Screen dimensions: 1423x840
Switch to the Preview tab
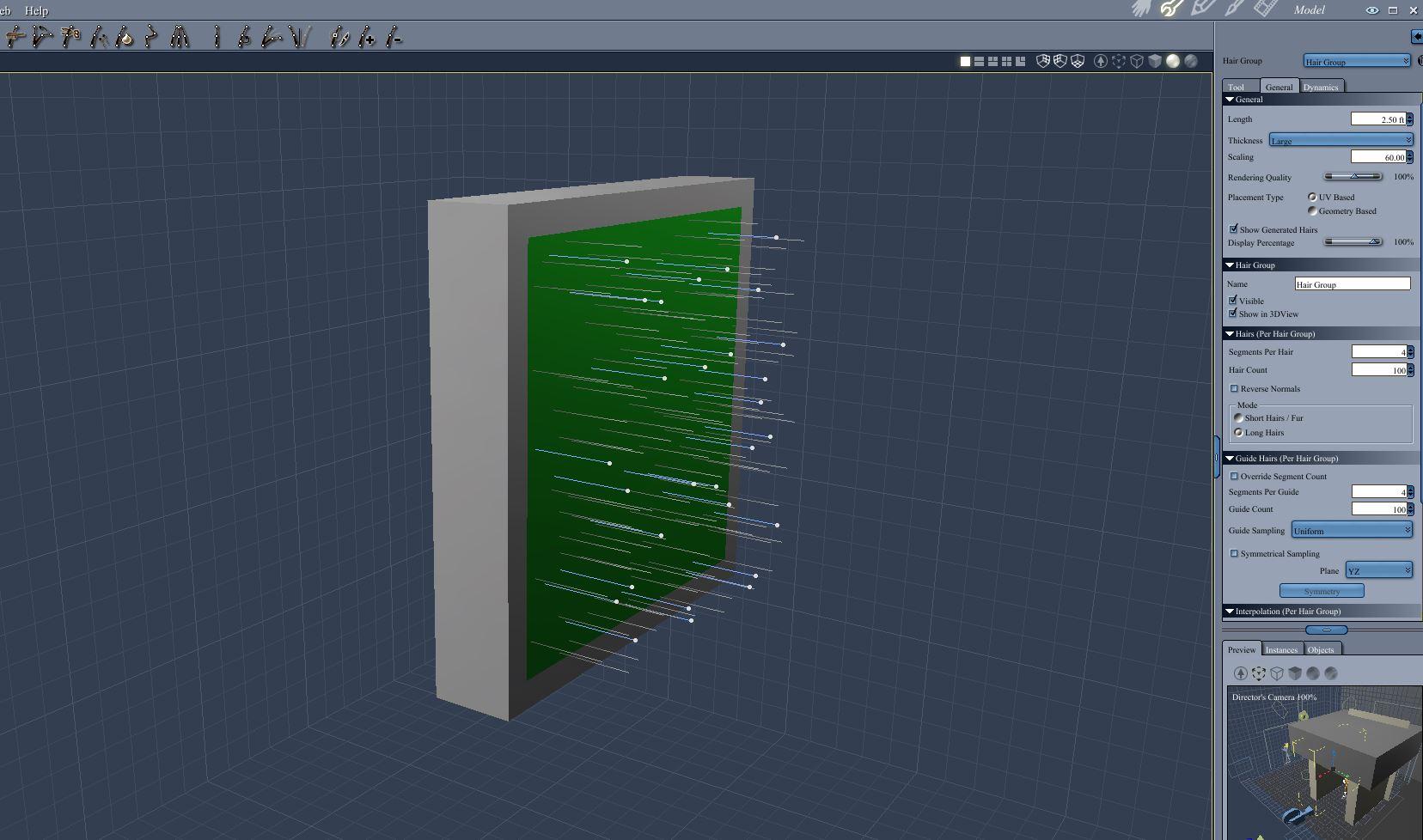tap(1242, 649)
